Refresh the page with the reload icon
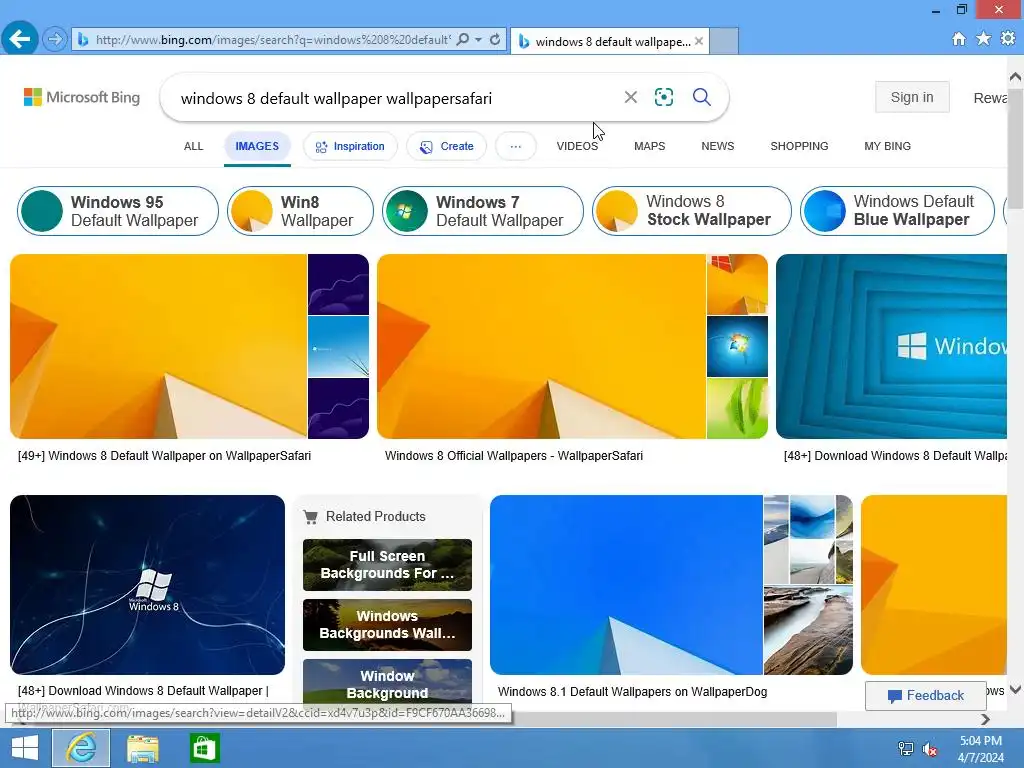1024x768 pixels. pyautogui.click(x=495, y=40)
